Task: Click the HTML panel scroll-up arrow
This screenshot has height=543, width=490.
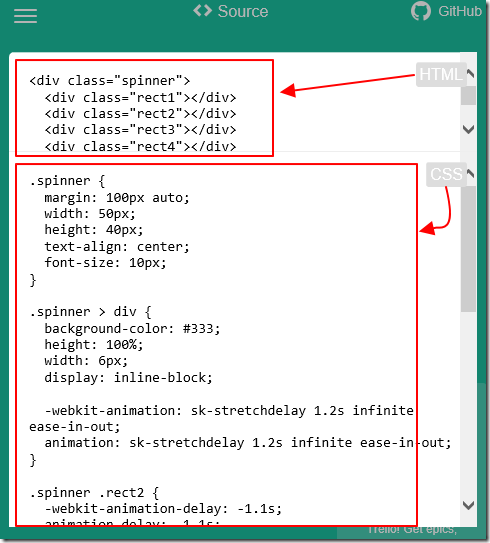Action: pos(470,73)
